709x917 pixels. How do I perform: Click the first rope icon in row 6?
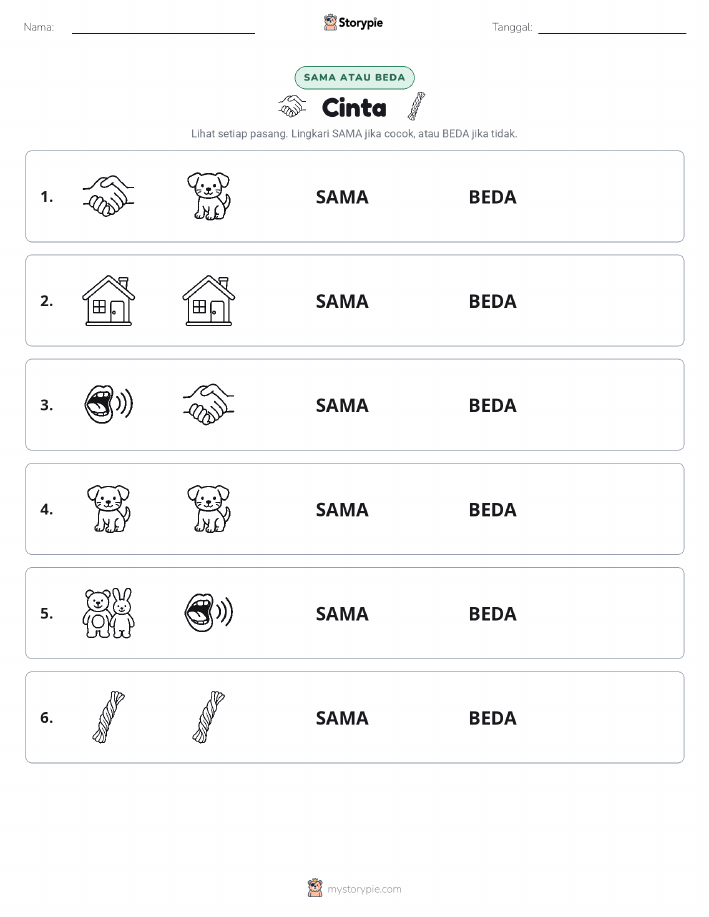pos(109,717)
